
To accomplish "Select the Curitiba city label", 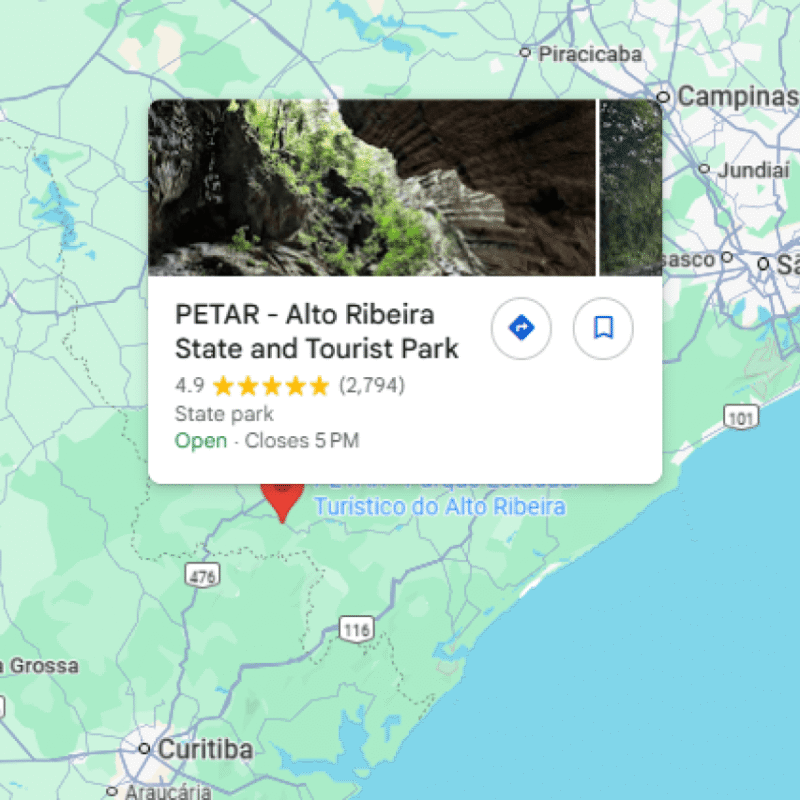I will point(206,749).
